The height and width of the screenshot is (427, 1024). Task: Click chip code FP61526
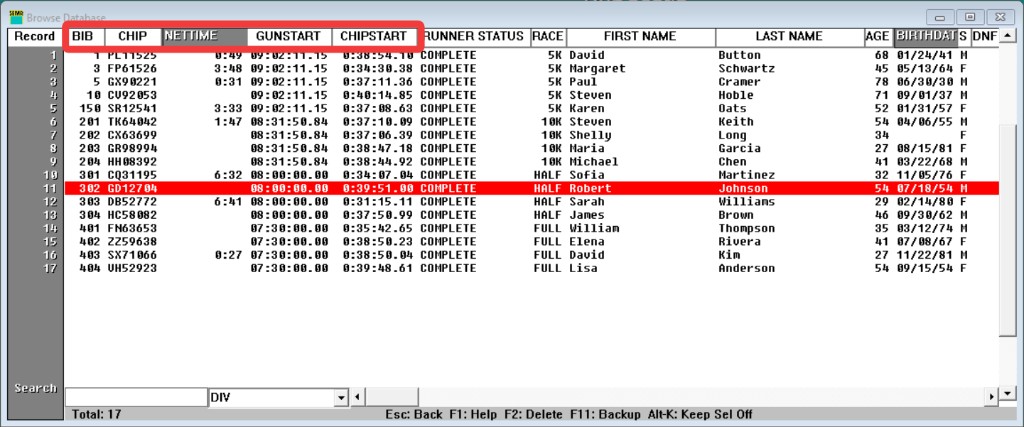133,69
